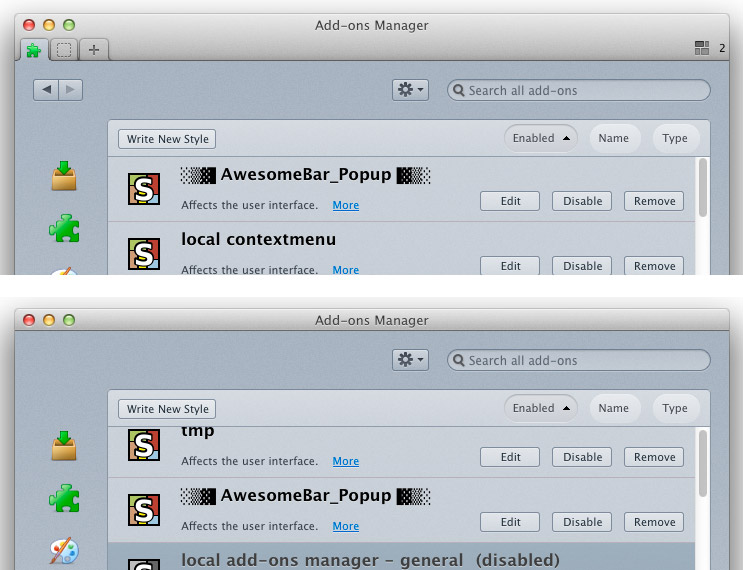743x570 pixels.
Task: Click Write New Style in the bottom window
Action: (167, 409)
